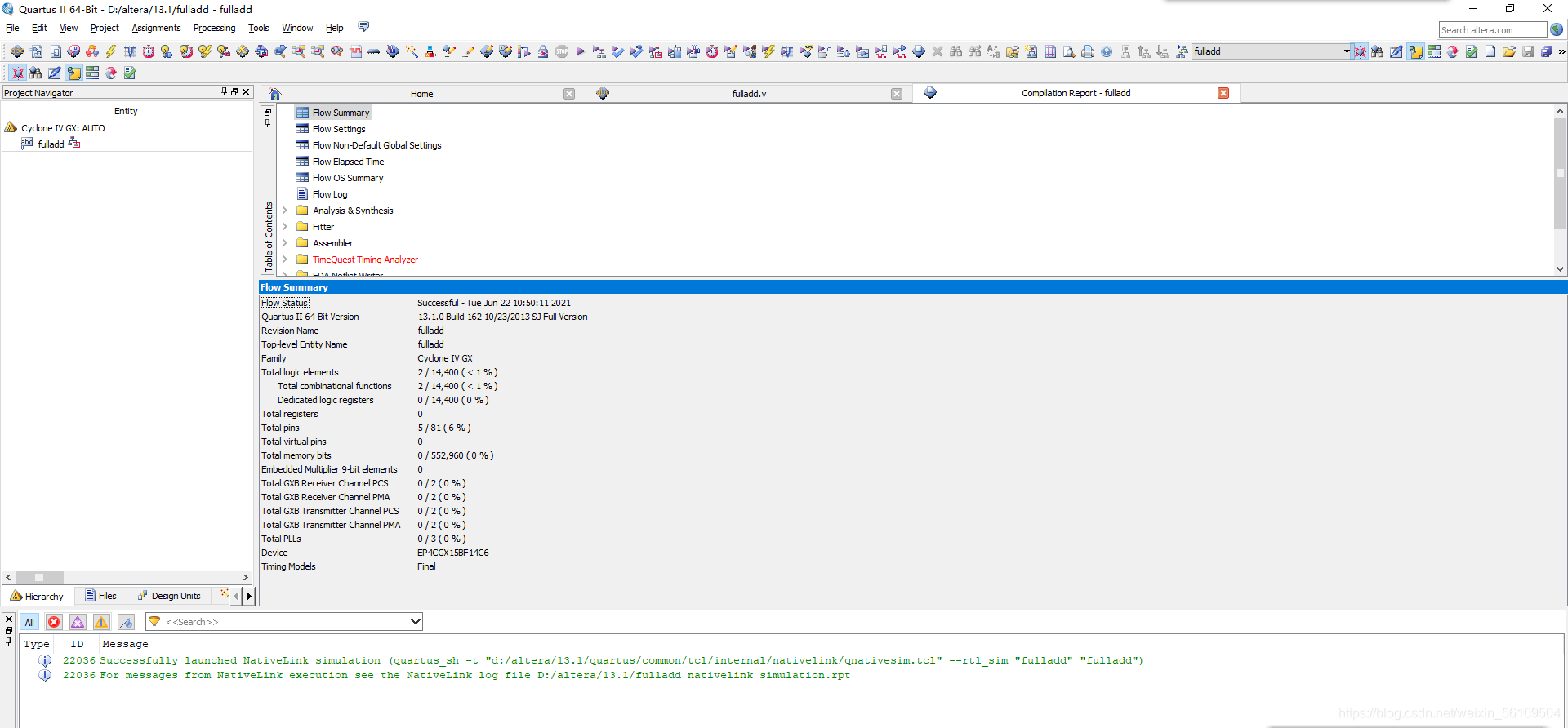This screenshot has height=728, width=1568.
Task: Click the red refresh arrow icon in second row
Action: pyautogui.click(x=111, y=73)
